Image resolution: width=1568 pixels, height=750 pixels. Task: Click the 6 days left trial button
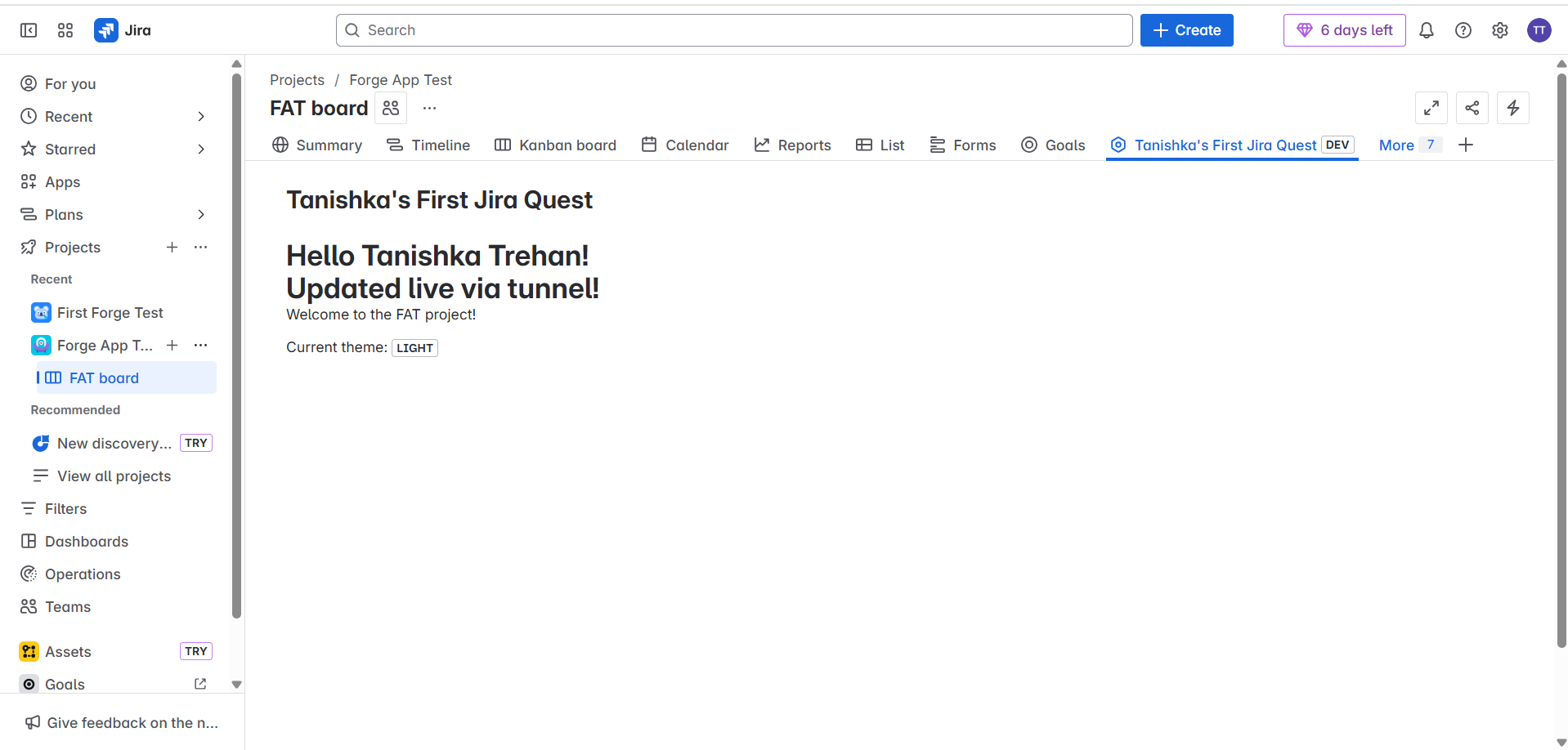click(x=1344, y=30)
